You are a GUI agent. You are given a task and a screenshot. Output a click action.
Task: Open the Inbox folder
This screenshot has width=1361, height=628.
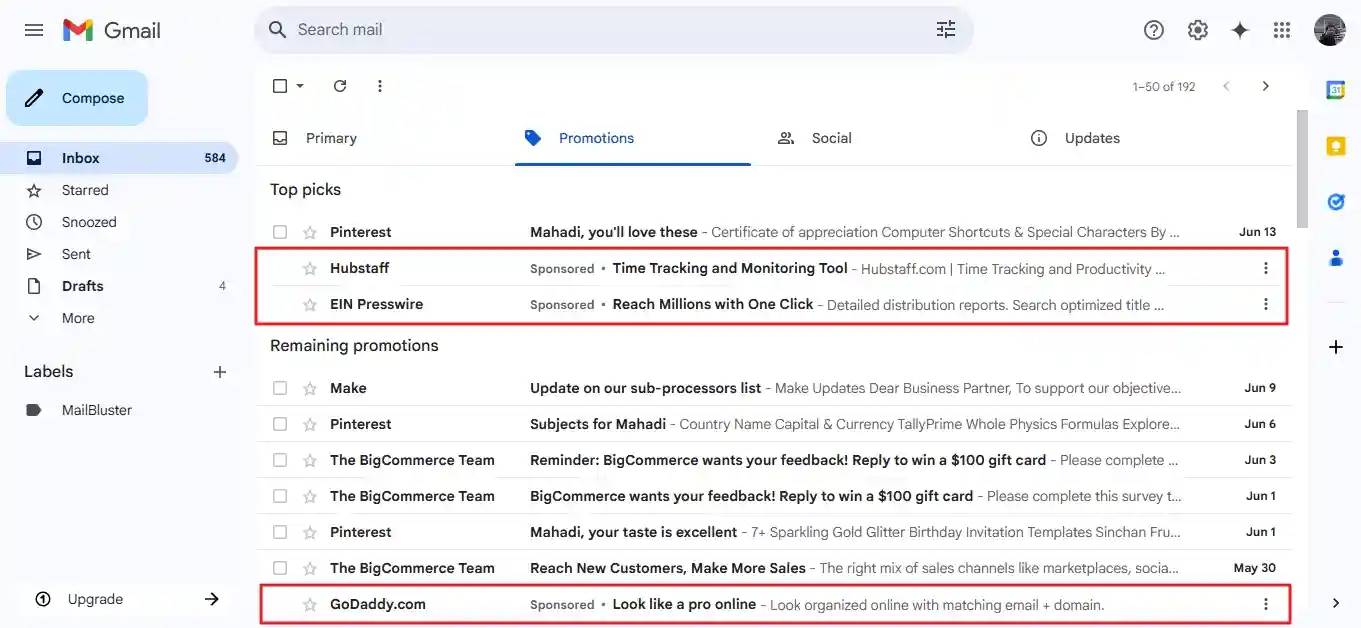[120, 158]
